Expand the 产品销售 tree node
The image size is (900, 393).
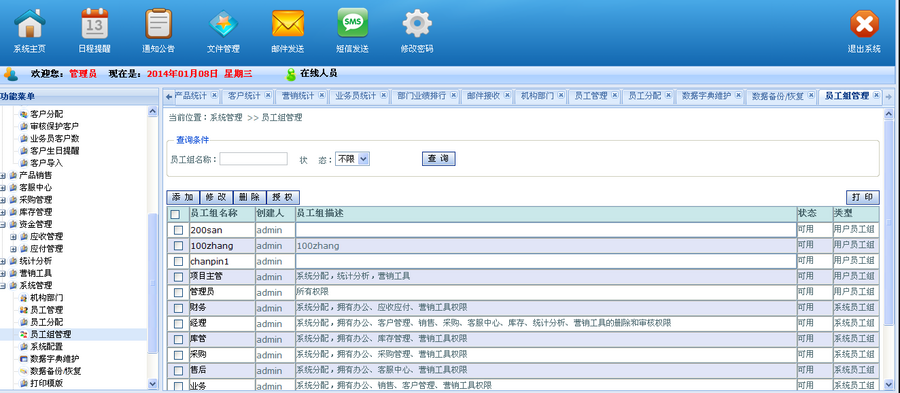coord(3,176)
